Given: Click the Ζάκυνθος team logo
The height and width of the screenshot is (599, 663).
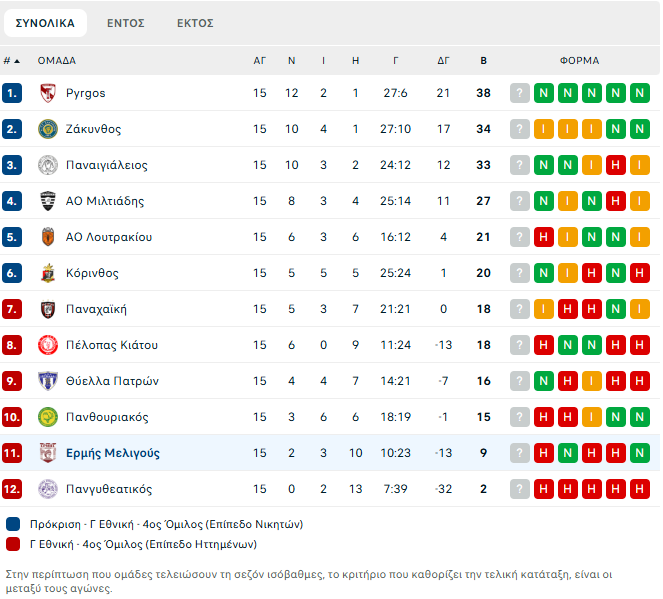Looking at the screenshot, I should click(46, 129).
